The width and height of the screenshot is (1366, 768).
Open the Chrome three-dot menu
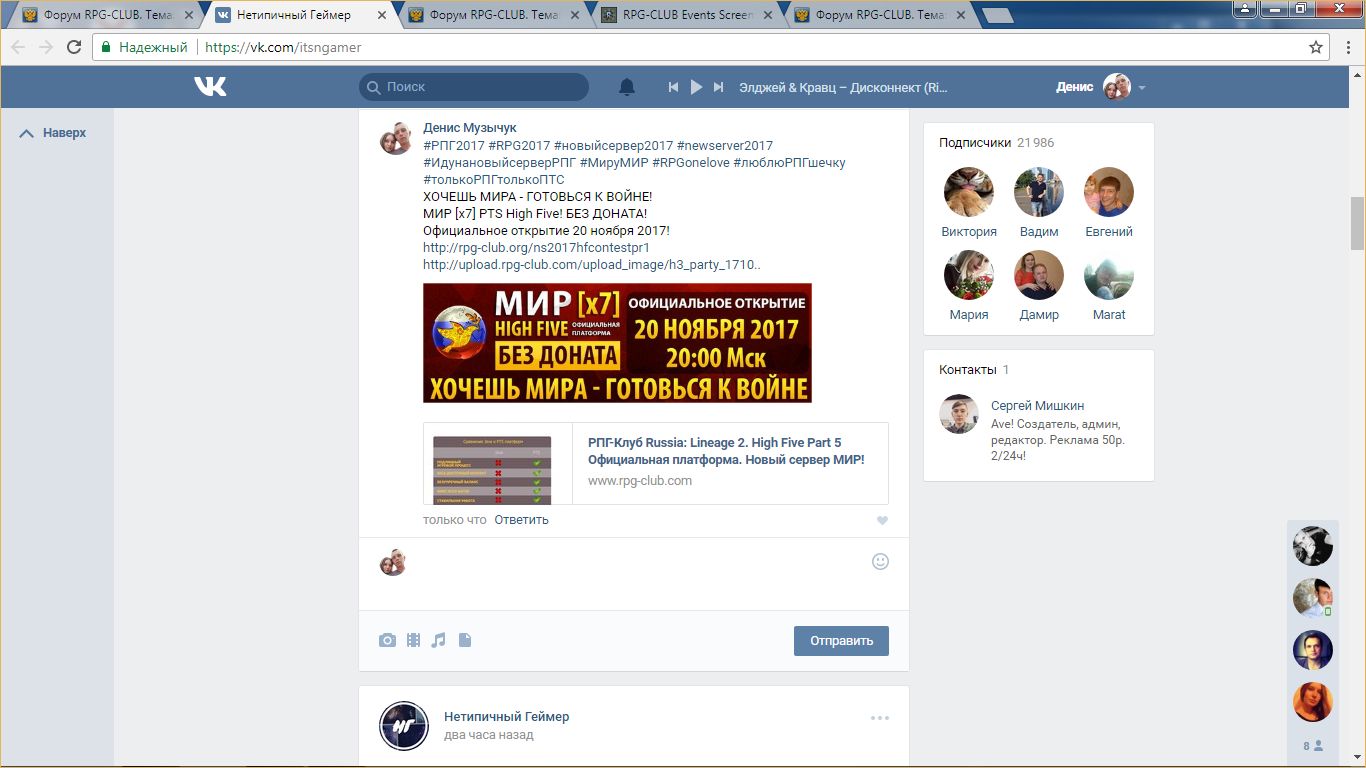coord(1347,47)
